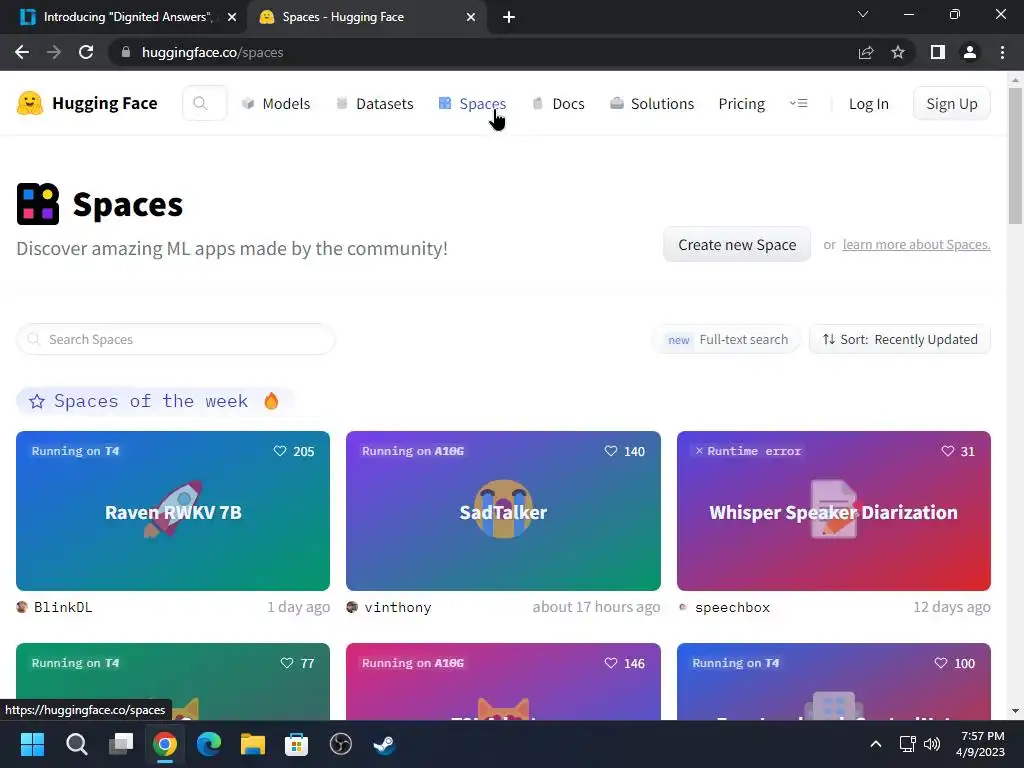Open the header search magnifier box

(x=204, y=103)
